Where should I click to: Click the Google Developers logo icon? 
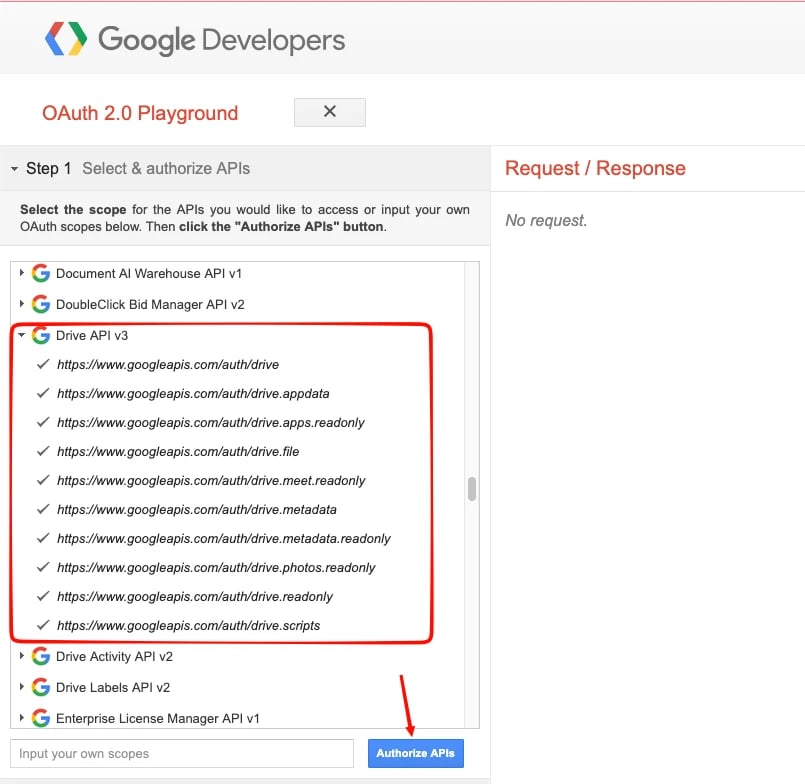(x=66, y=39)
